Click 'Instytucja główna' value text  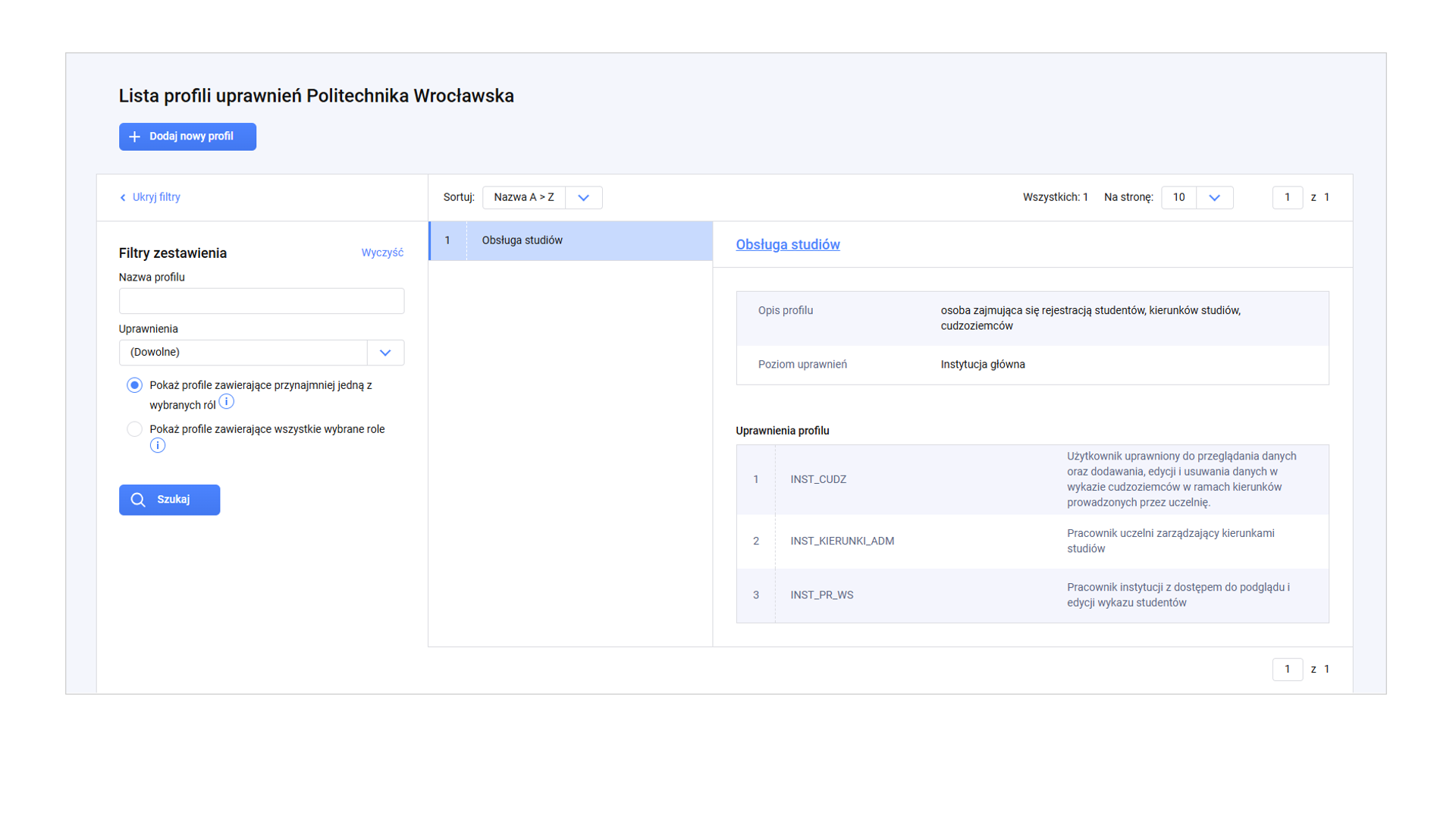[x=983, y=365]
